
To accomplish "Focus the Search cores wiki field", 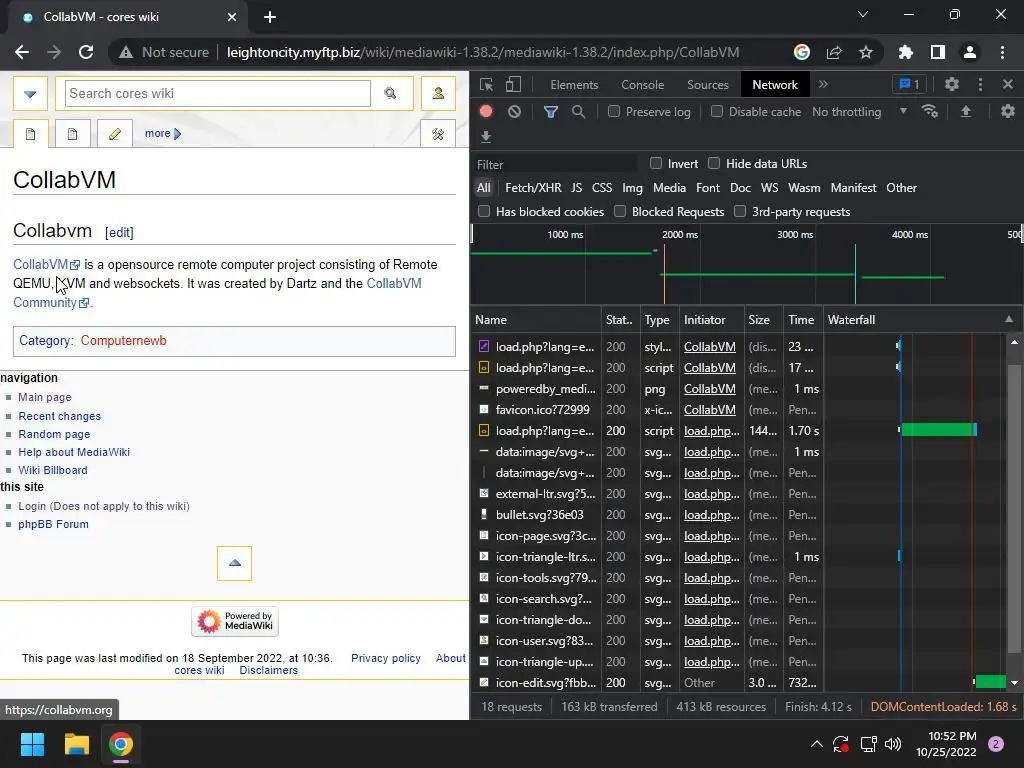I will click(217, 93).
